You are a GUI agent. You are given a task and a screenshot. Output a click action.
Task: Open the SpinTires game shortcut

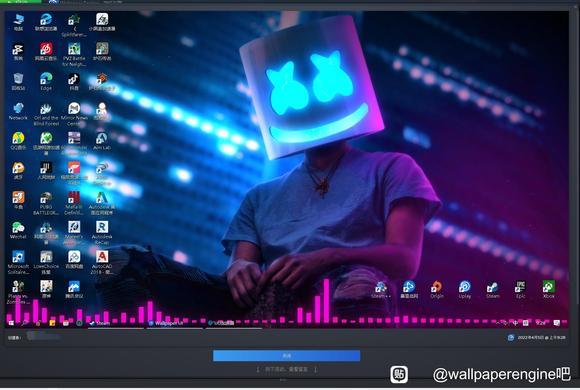click(x=74, y=24)
